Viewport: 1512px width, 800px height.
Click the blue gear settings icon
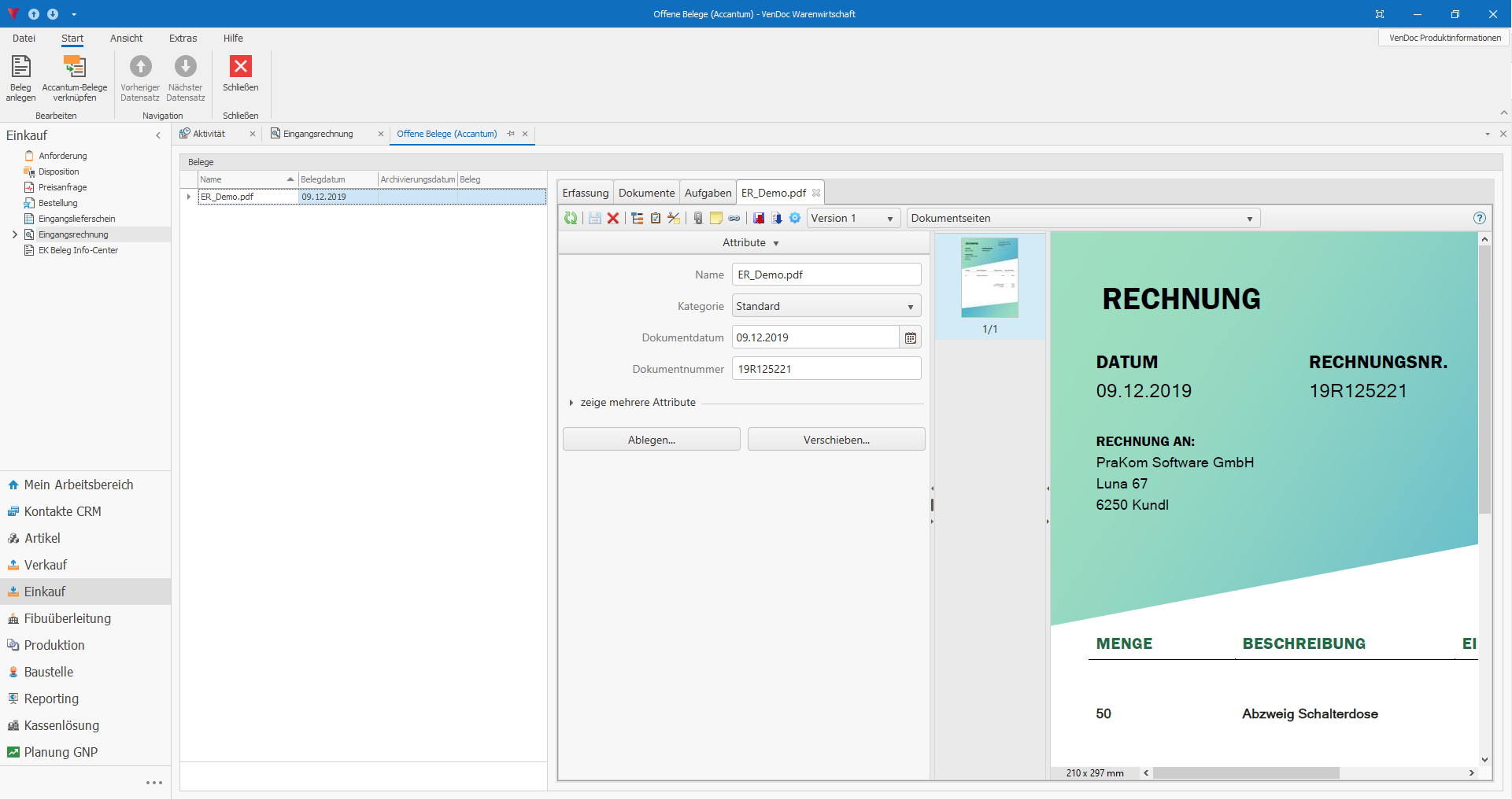[x=795, y=219]
